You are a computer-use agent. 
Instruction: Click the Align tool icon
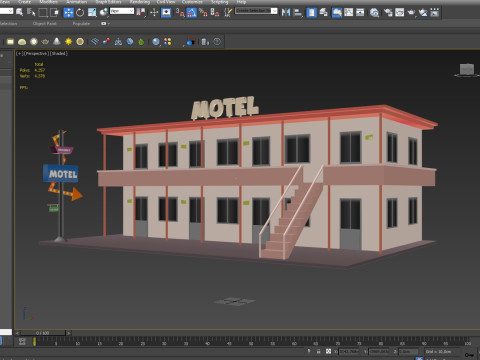298,13
